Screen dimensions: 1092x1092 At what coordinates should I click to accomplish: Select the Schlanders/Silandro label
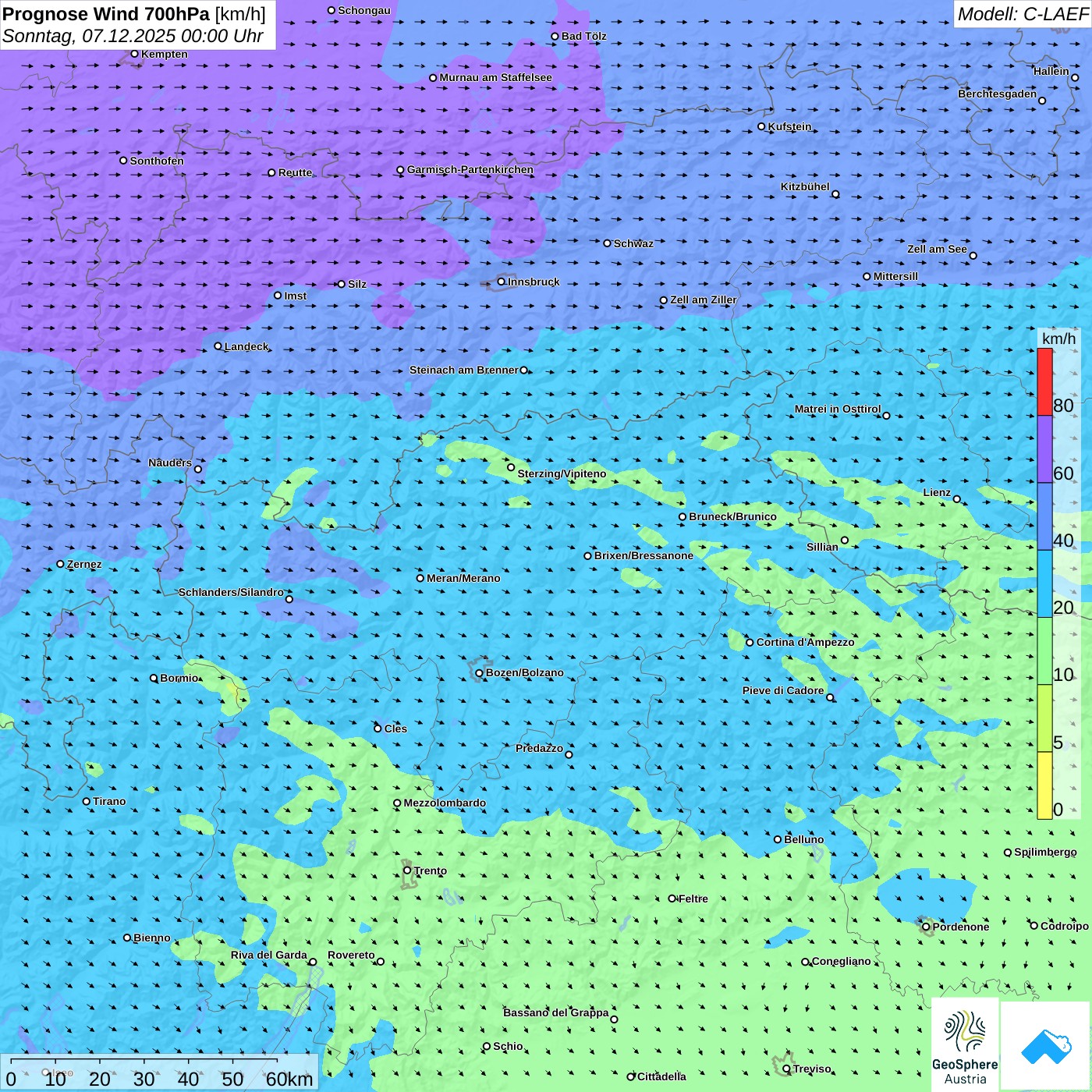(231, 592)
